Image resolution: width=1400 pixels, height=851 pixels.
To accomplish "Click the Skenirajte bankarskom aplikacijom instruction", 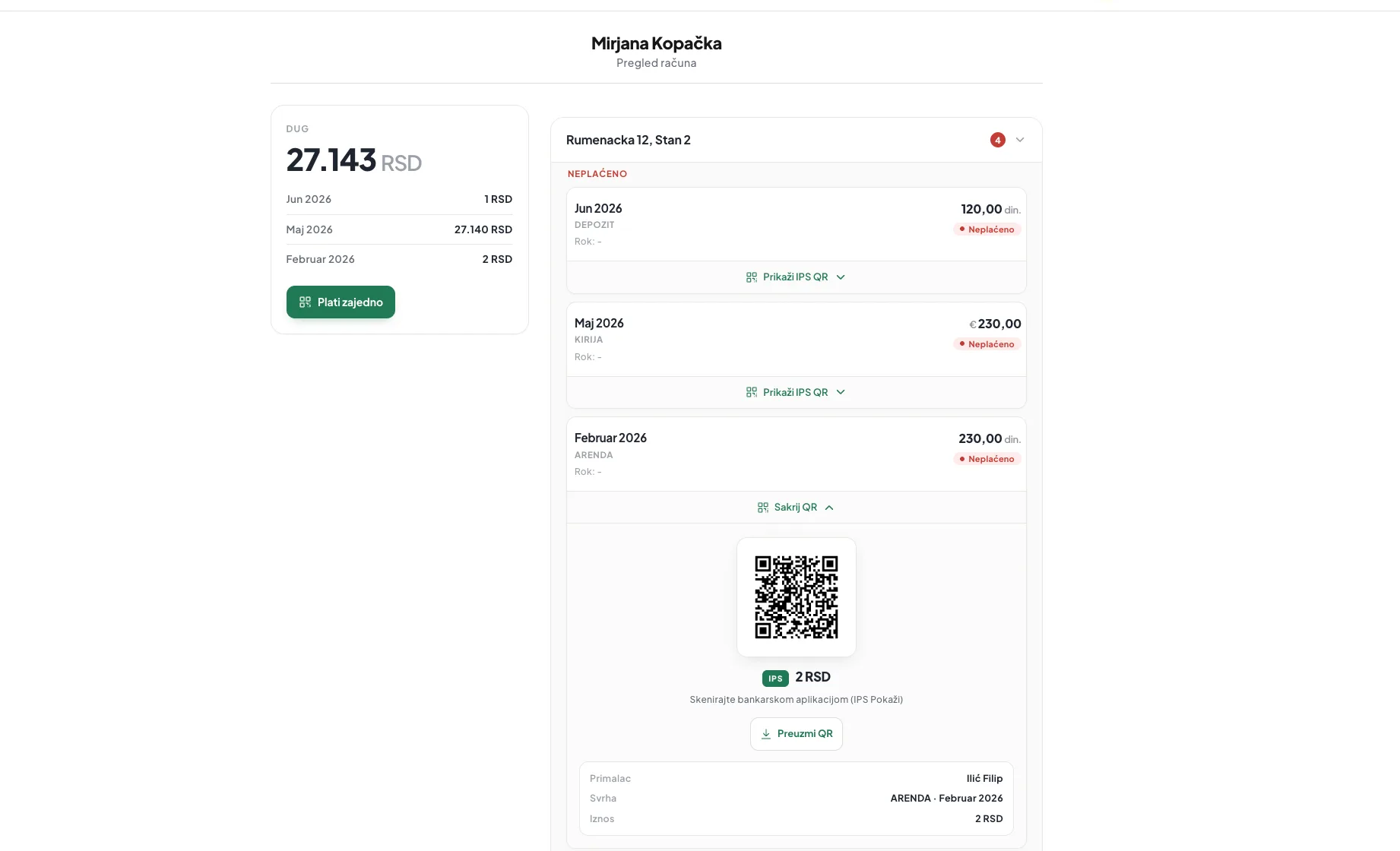I will [x=796, y=700].
